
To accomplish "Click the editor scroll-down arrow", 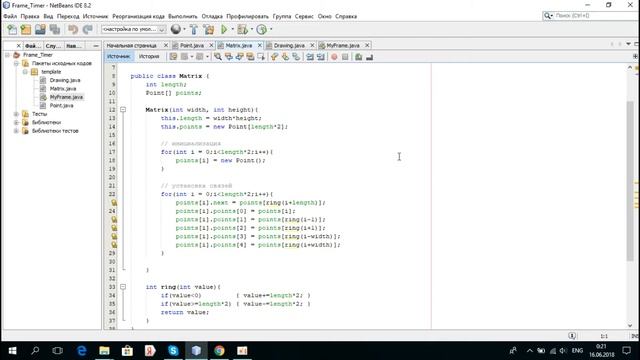I will pyautogui.click(x=630, y=325).
